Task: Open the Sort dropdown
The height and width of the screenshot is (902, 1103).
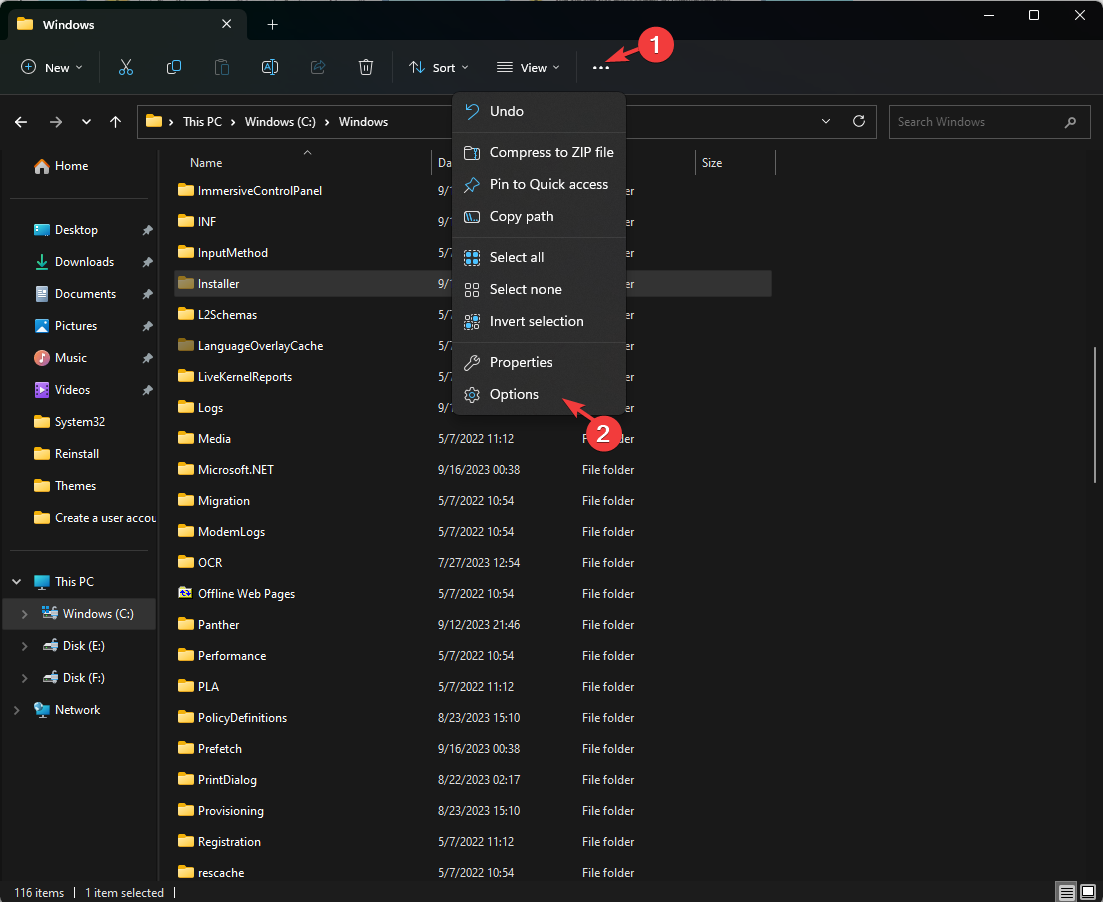Action: 438,68
